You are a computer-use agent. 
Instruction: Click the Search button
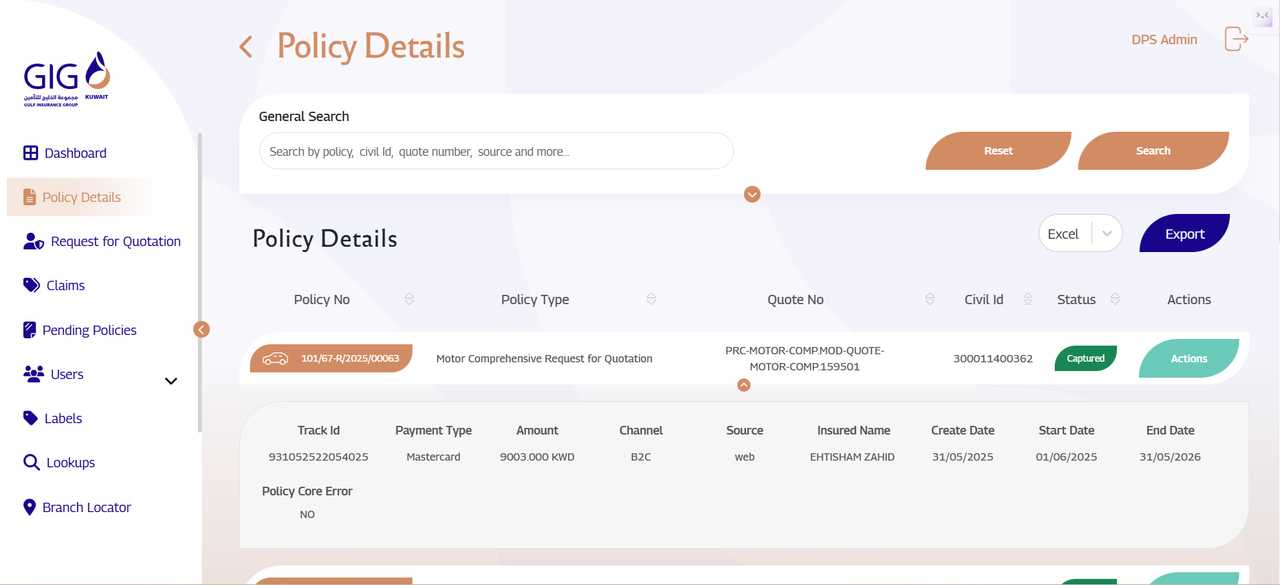pos(1153,151)
